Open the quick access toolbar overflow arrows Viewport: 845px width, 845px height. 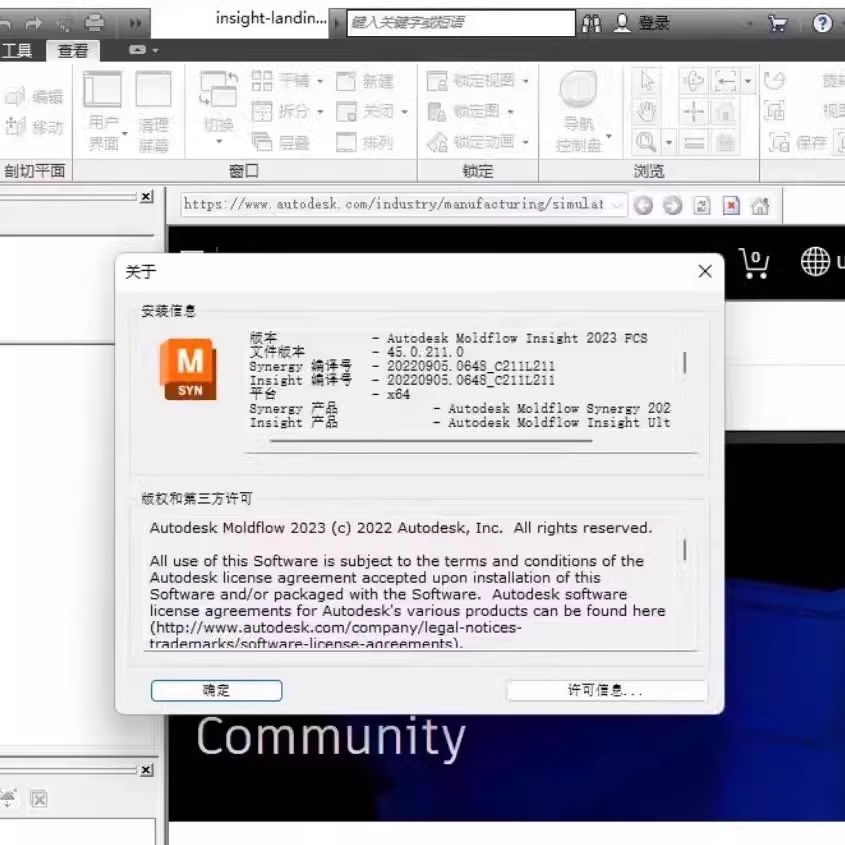pyautogui.click(x=135, y=23)
